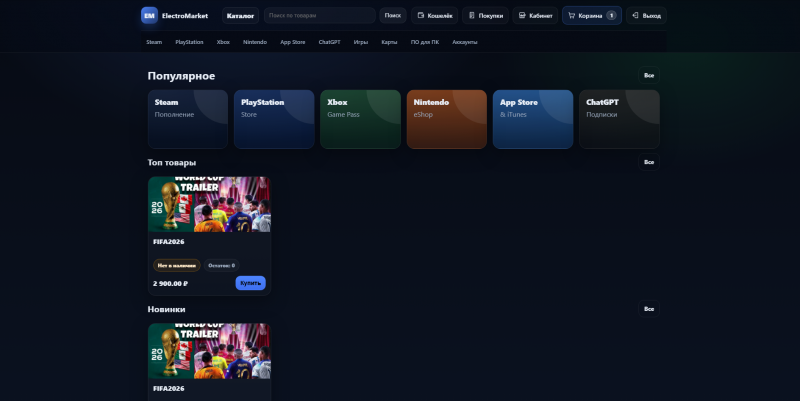Click the cart item count badge
Image resolution: width=800 pixels, height=401 pixels.
611,15
